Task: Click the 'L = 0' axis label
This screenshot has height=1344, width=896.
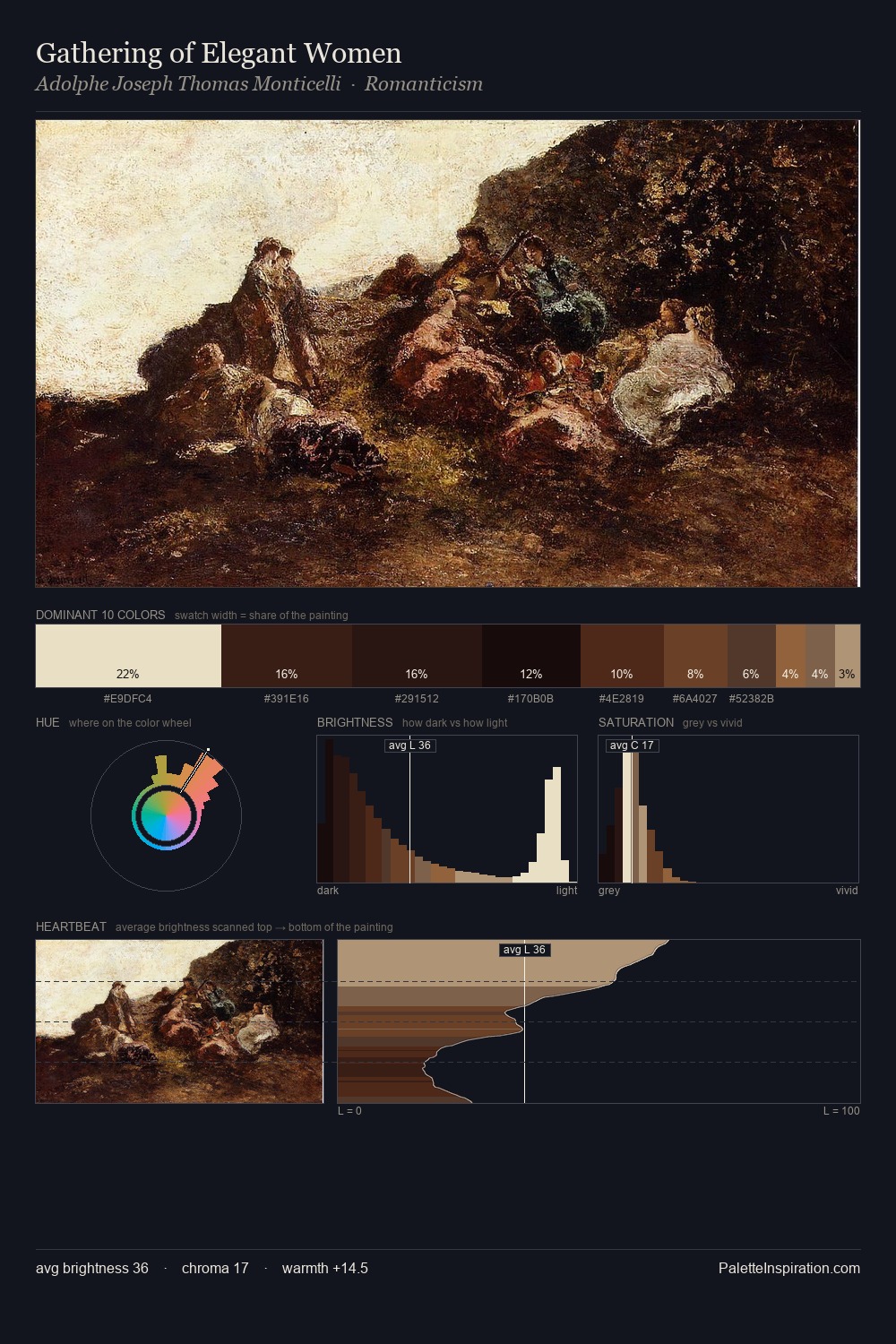Action: click(349, 1111)
